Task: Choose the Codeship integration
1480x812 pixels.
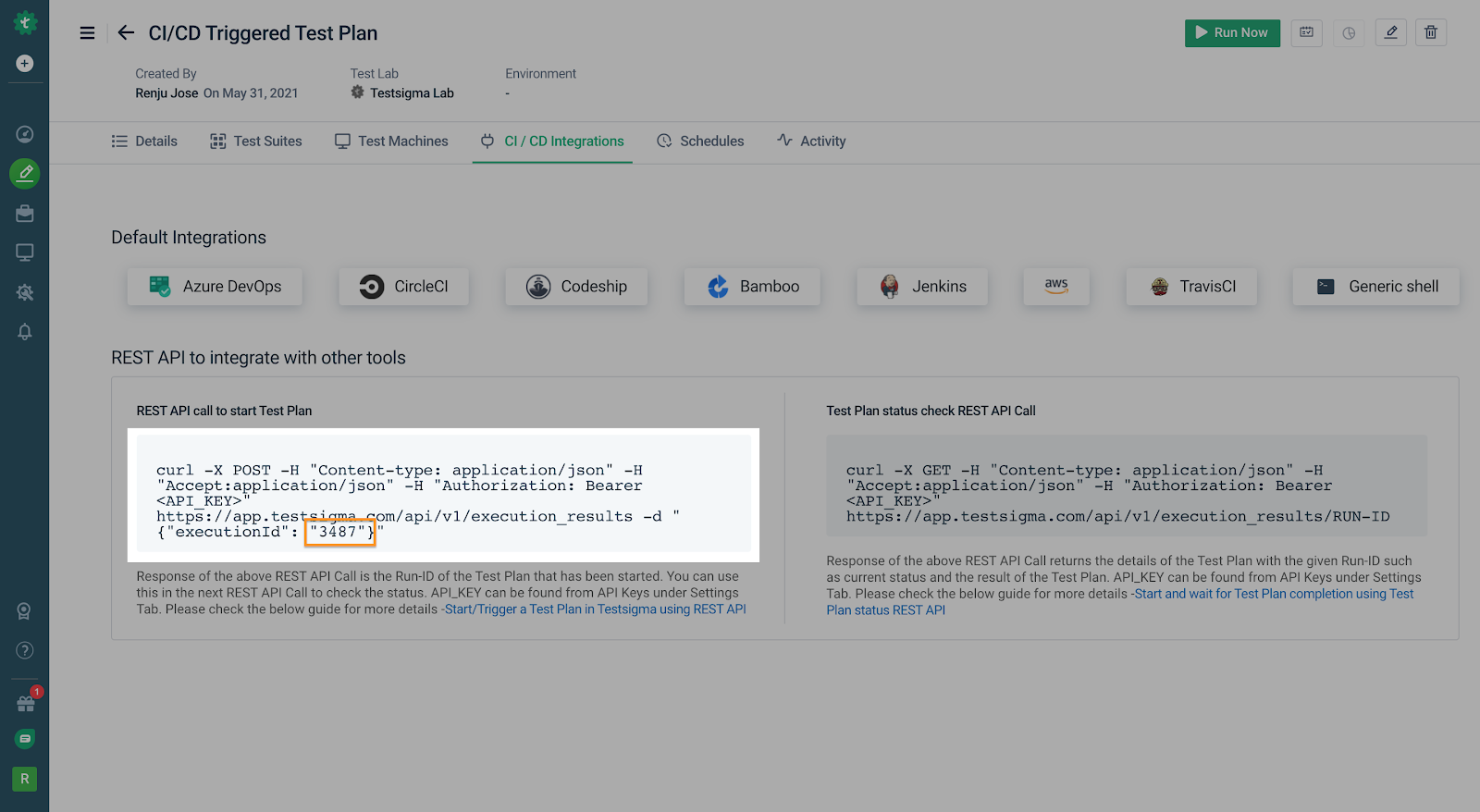Action: (576, 287)
